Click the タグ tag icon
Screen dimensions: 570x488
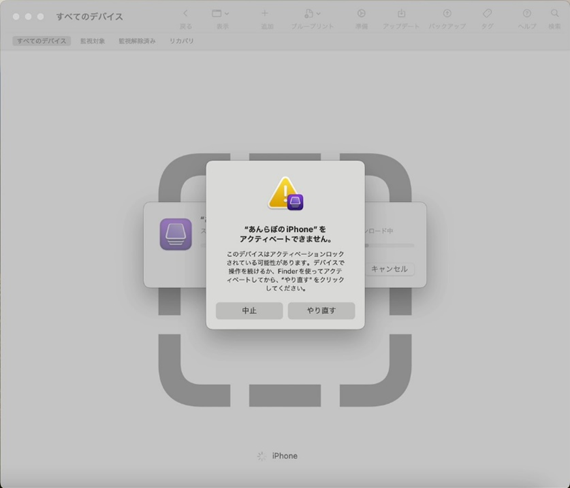(487, 13)
